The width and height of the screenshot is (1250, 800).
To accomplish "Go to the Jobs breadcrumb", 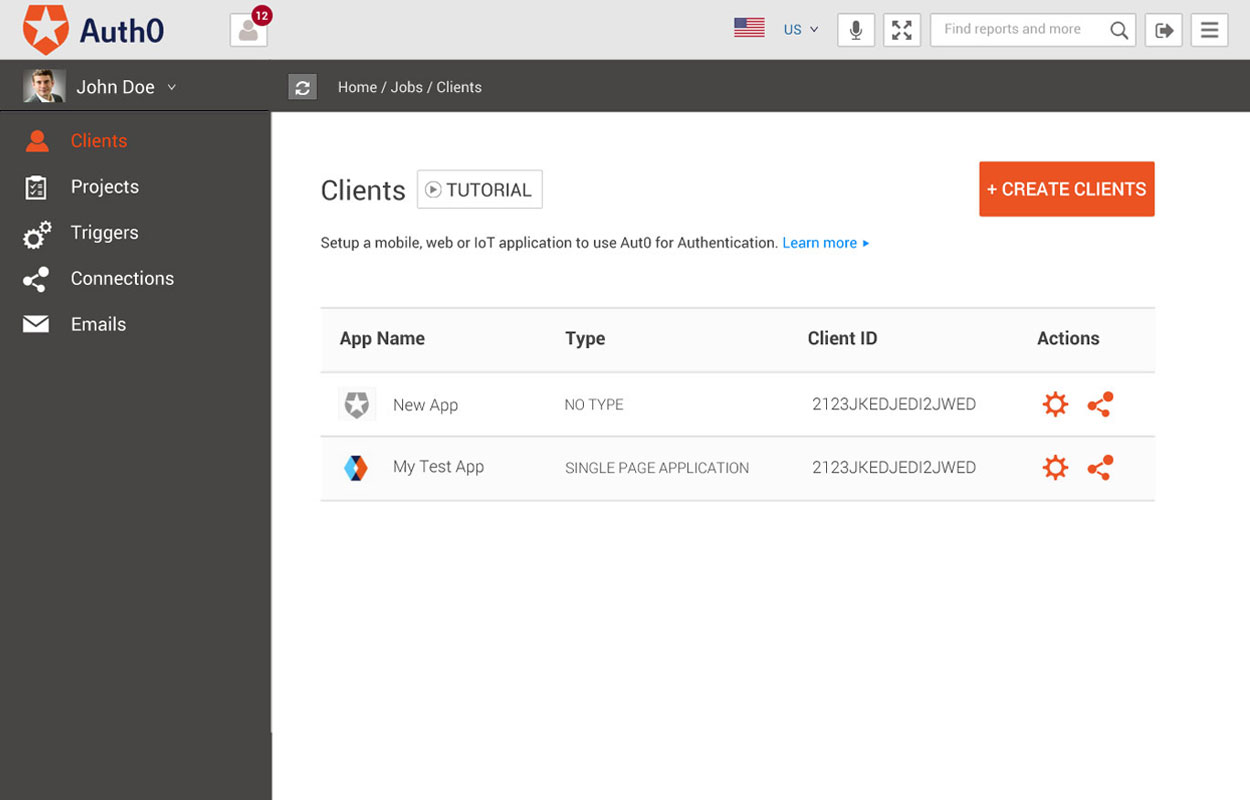I will coord(407,87).
